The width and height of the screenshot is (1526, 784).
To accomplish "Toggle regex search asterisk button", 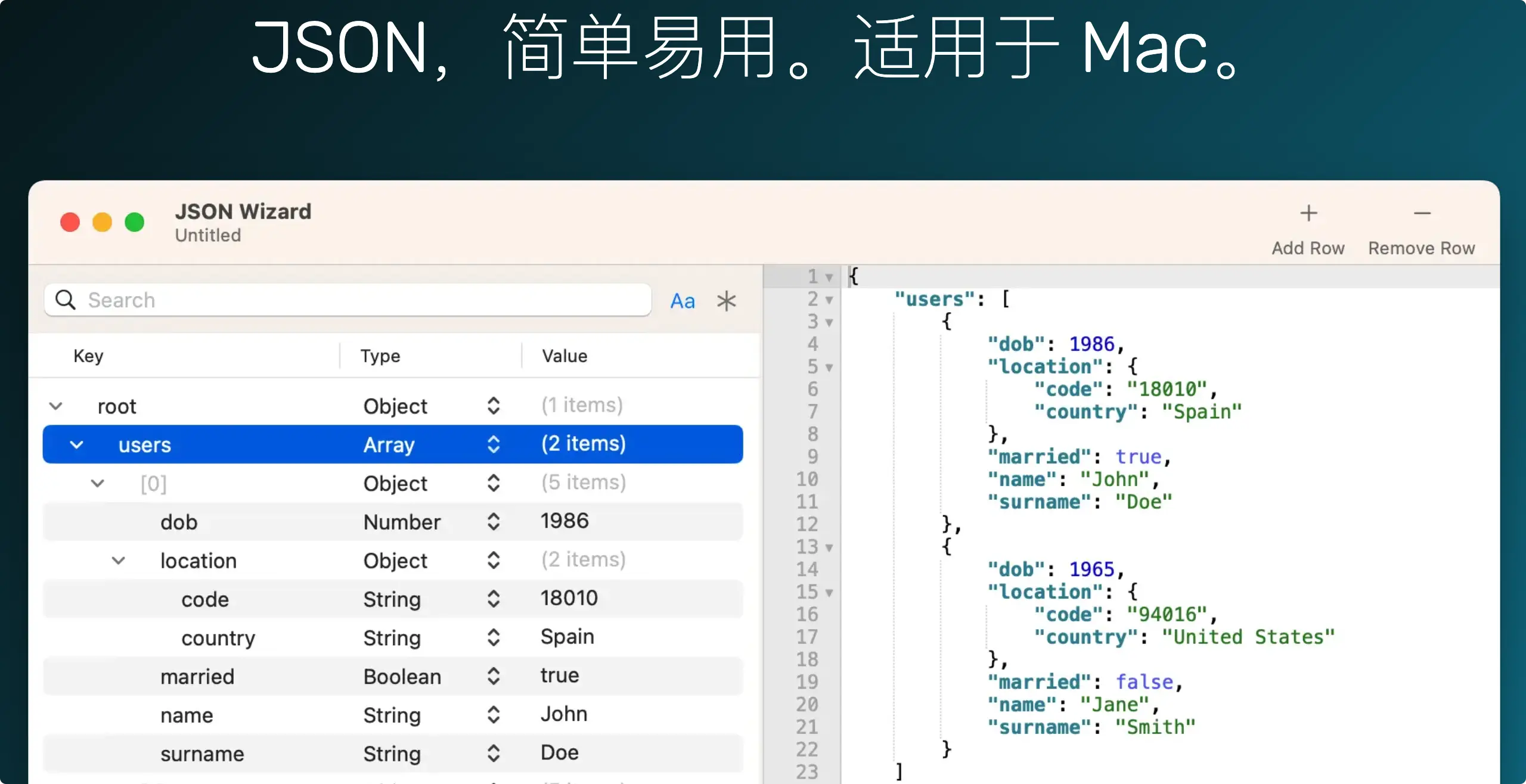I will coord(726,301).
